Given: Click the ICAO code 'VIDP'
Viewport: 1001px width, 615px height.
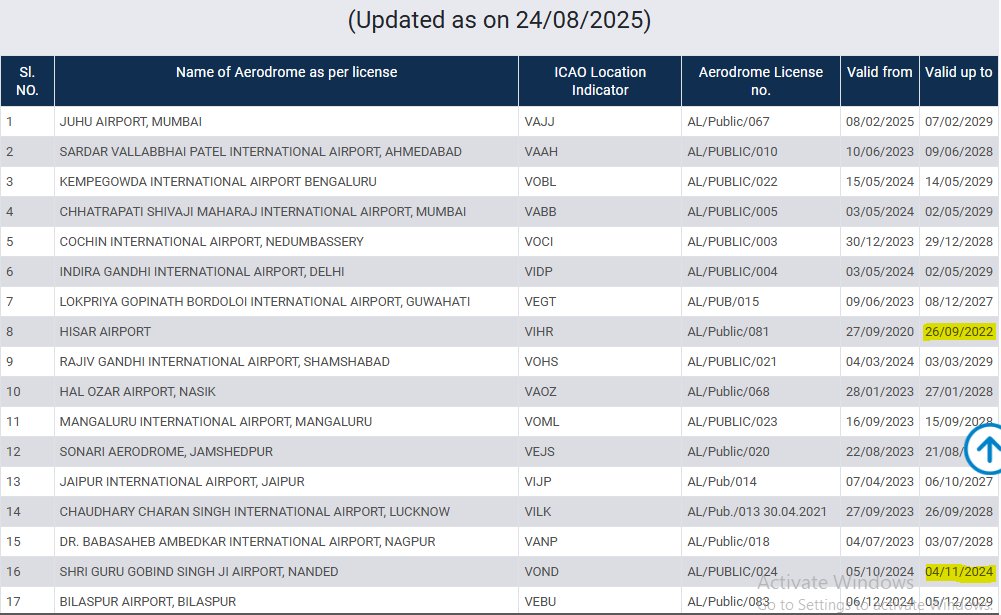Looking at the screenshot, I should [538, 271].
